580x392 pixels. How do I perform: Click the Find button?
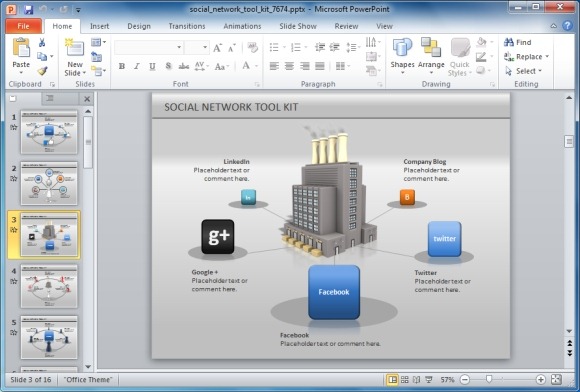[517, 42]
